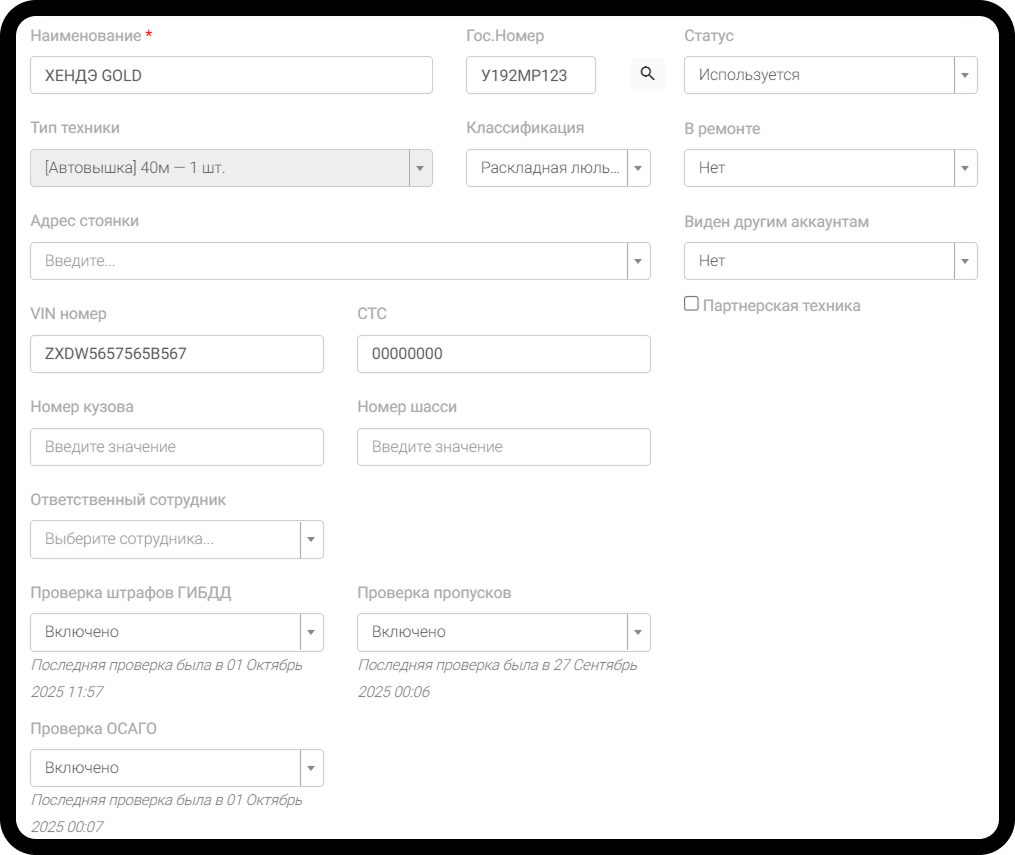Screen dimensions: 1015x855
Task: Expand the Классификация dropdown
Action: tap(558, 168)
